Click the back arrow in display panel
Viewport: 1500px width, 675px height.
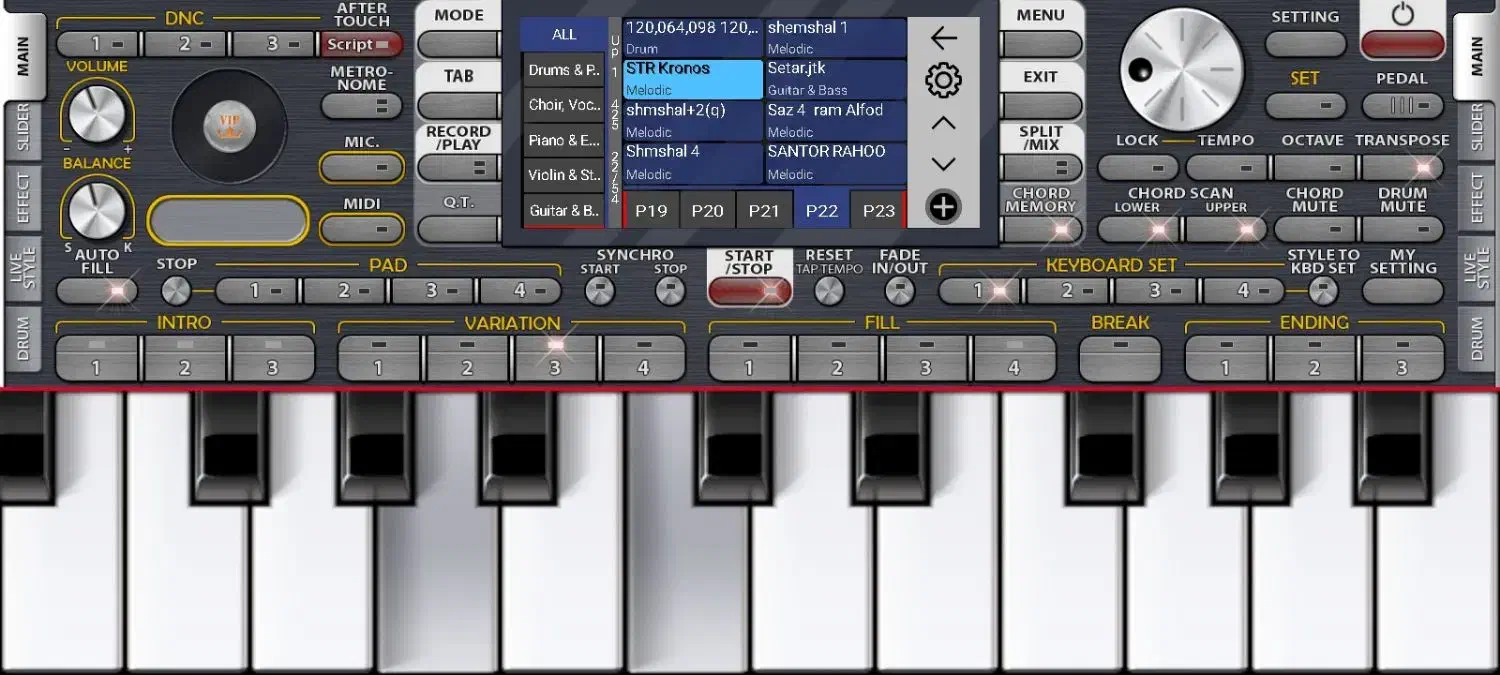[943, 38]
